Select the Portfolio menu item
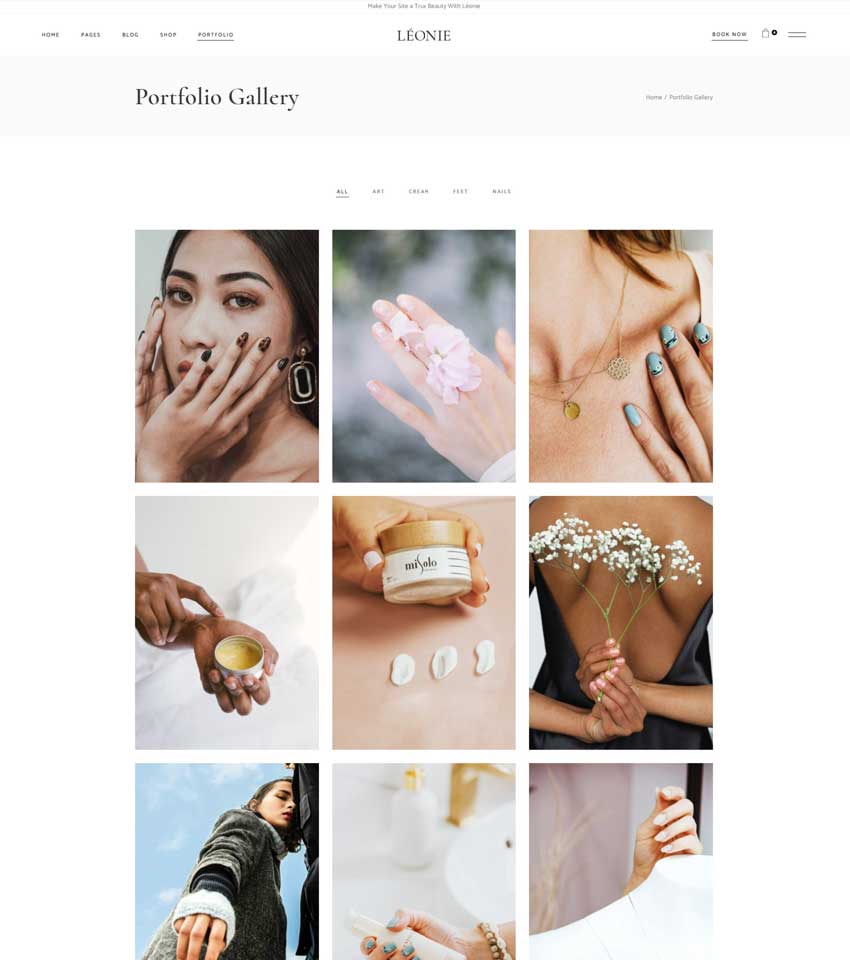This screenshot has height=960, width=850. [x=216, y=35]
